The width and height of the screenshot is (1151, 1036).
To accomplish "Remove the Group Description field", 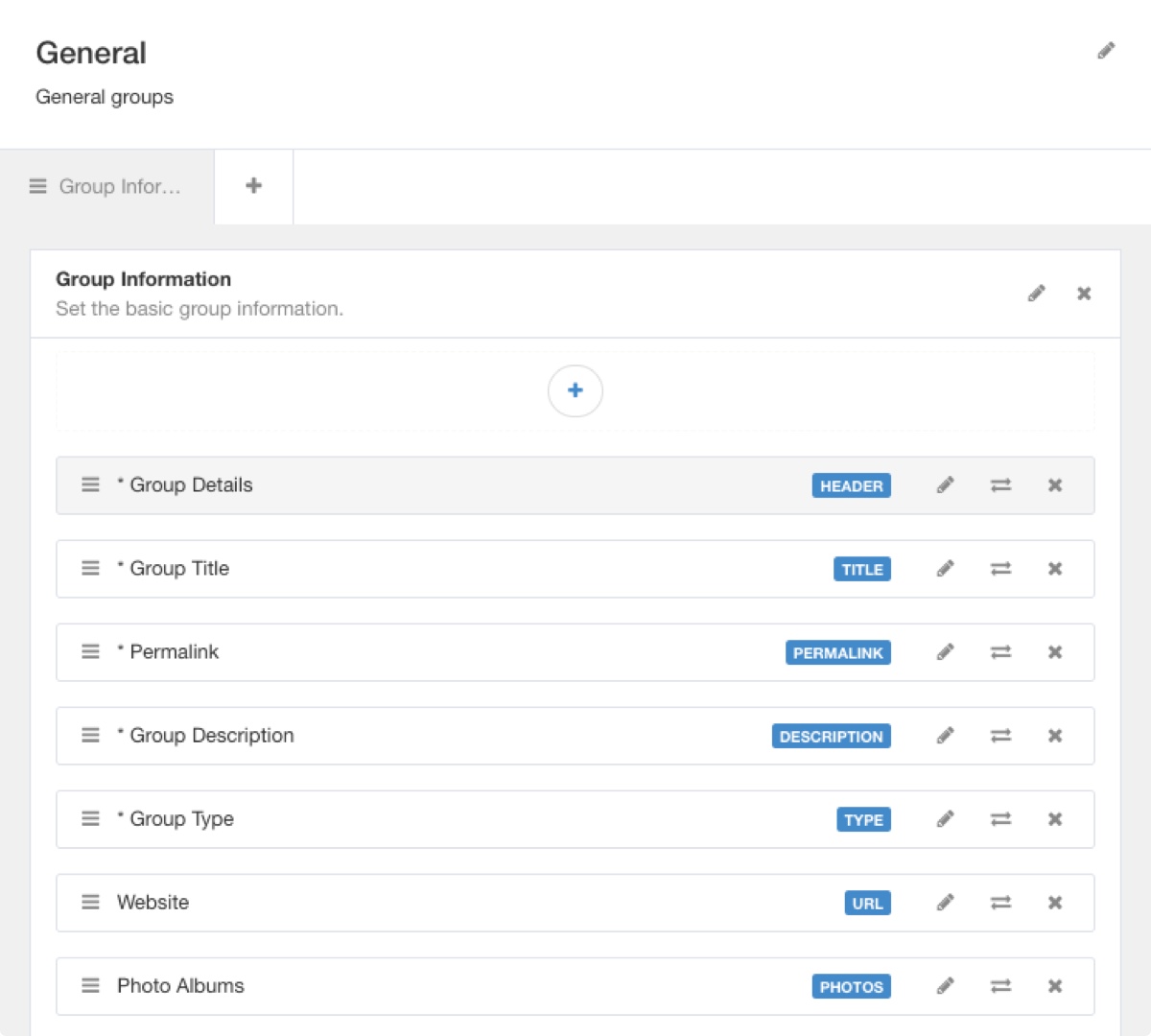I will [x=1055, y=736].
